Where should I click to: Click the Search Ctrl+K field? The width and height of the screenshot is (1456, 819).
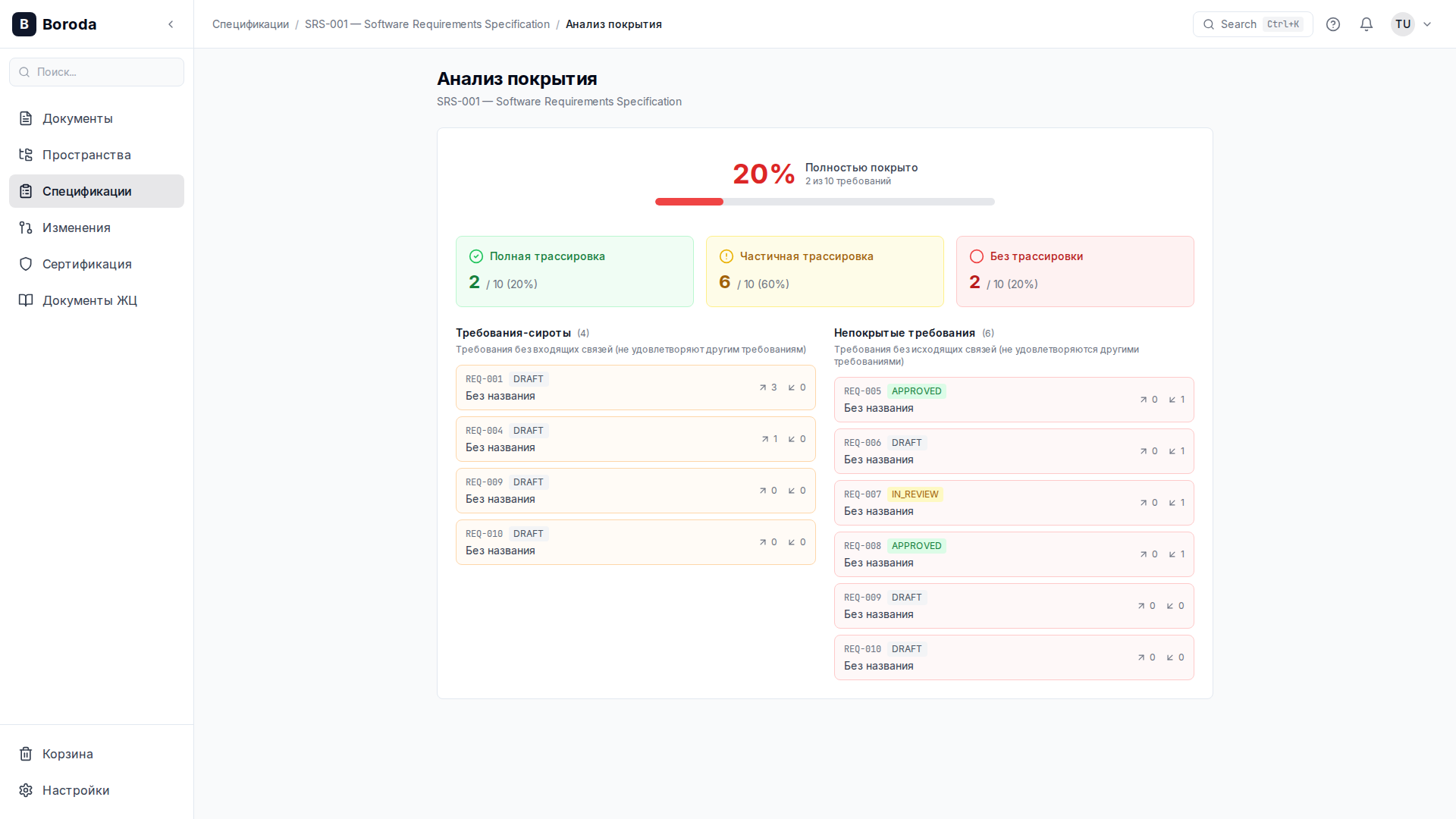point(1253,24)
